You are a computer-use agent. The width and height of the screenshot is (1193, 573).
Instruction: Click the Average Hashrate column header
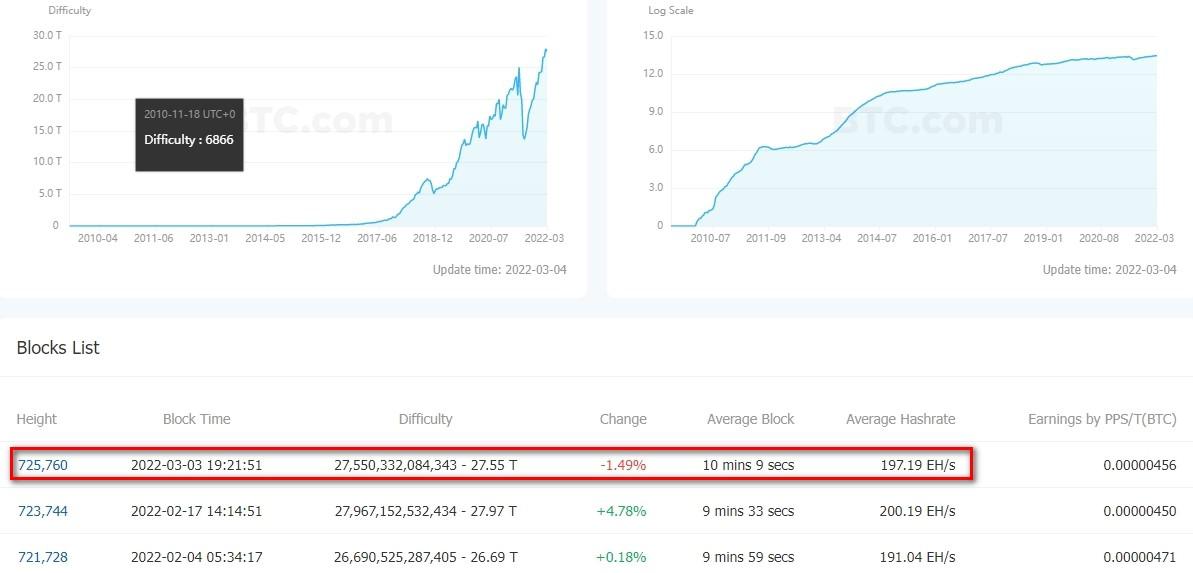900,419
